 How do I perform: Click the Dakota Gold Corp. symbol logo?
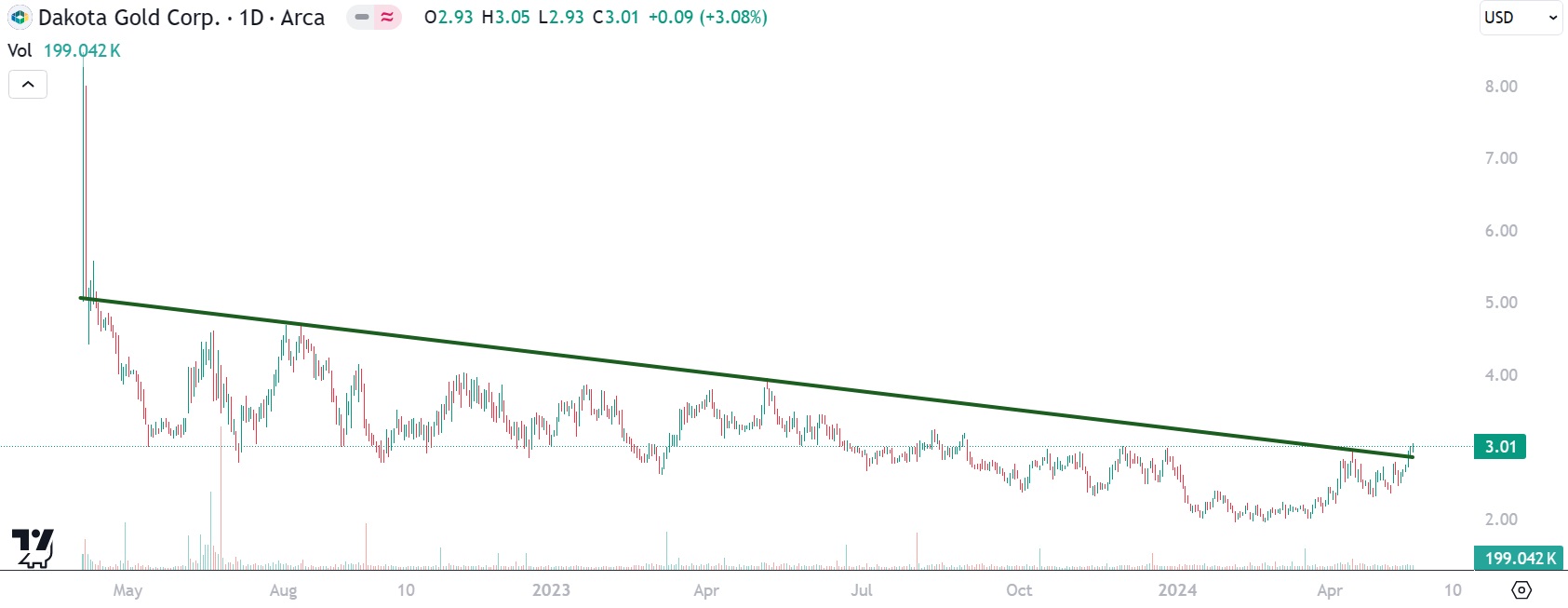pyautogui.click(x=20, y=17)
